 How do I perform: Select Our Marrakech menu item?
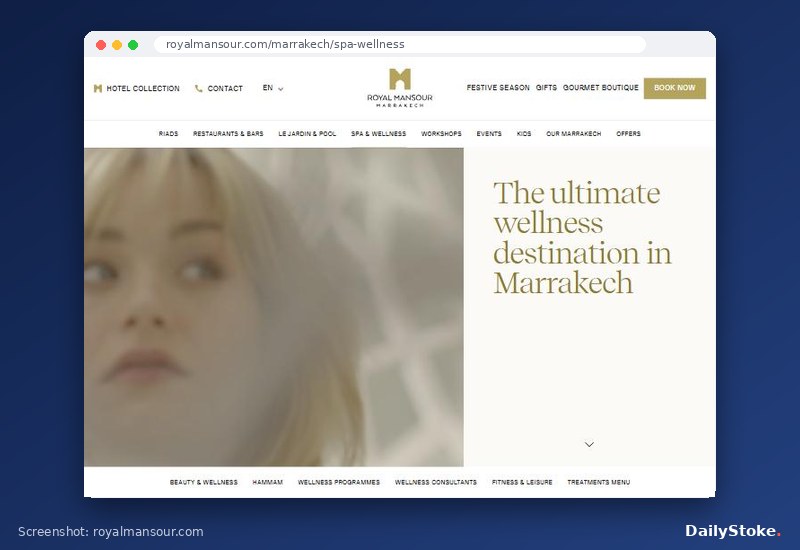click(573, 134)
